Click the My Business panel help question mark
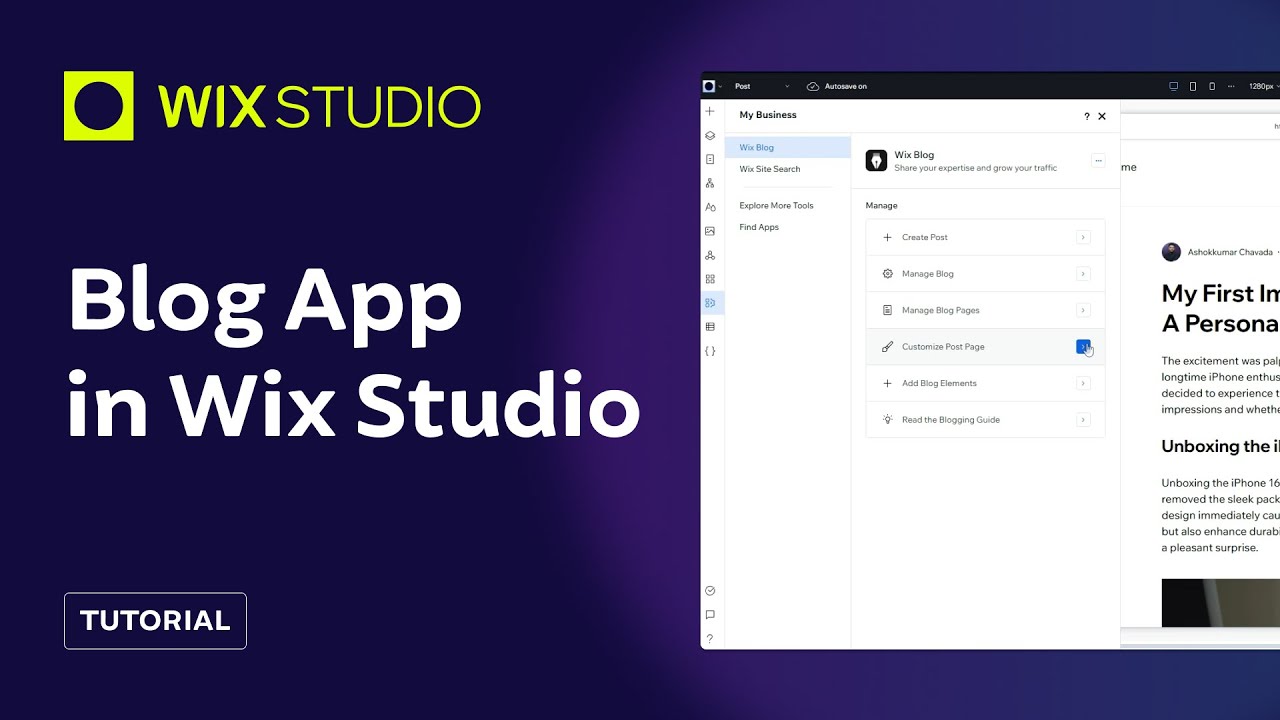The height and width of the screenshot is (720, 1280). [x=1087, y=116]
